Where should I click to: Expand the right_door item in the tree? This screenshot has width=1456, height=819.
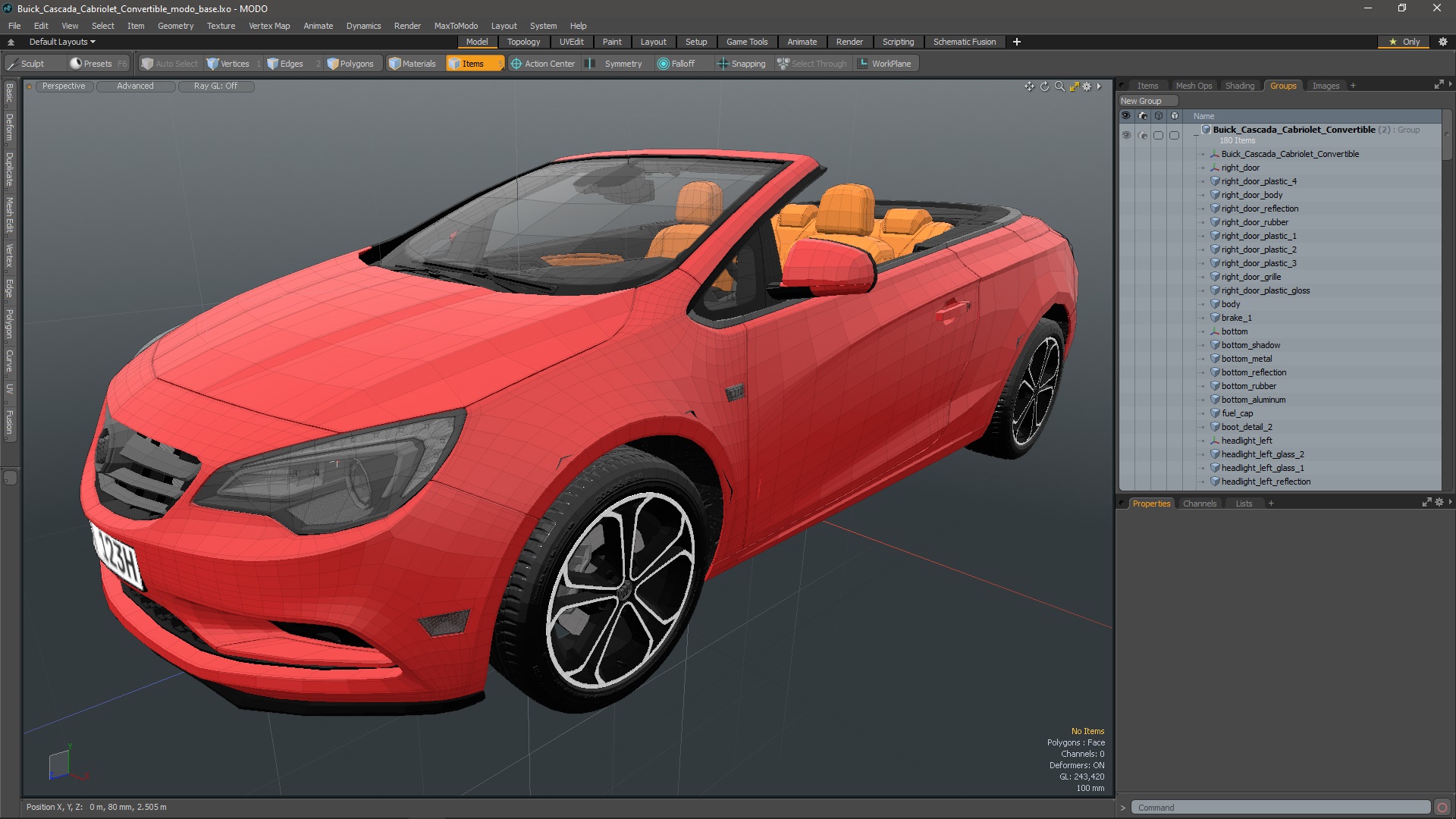[x=1203, y=168]
